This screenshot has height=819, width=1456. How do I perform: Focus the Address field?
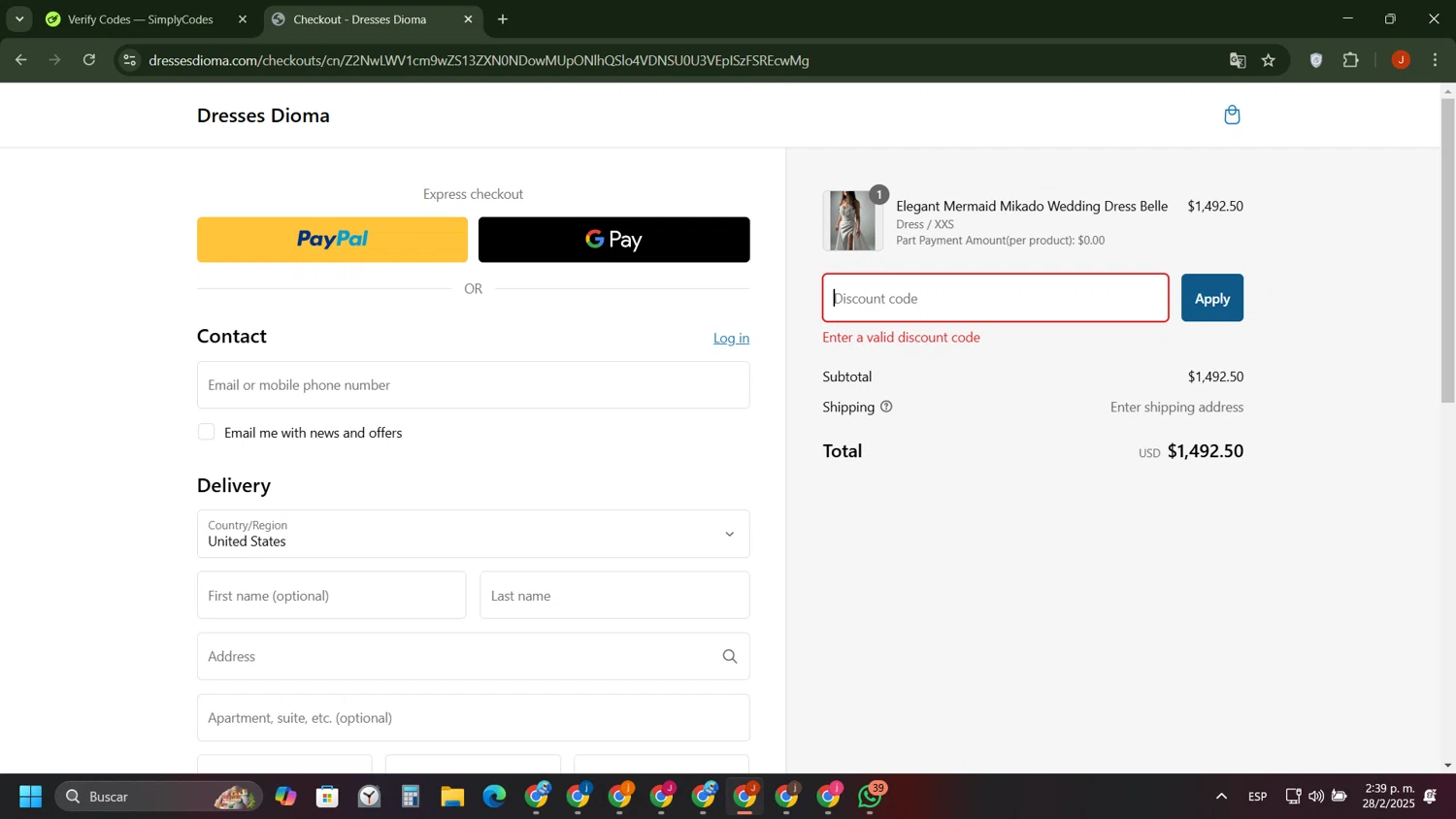tap(474, 657)
